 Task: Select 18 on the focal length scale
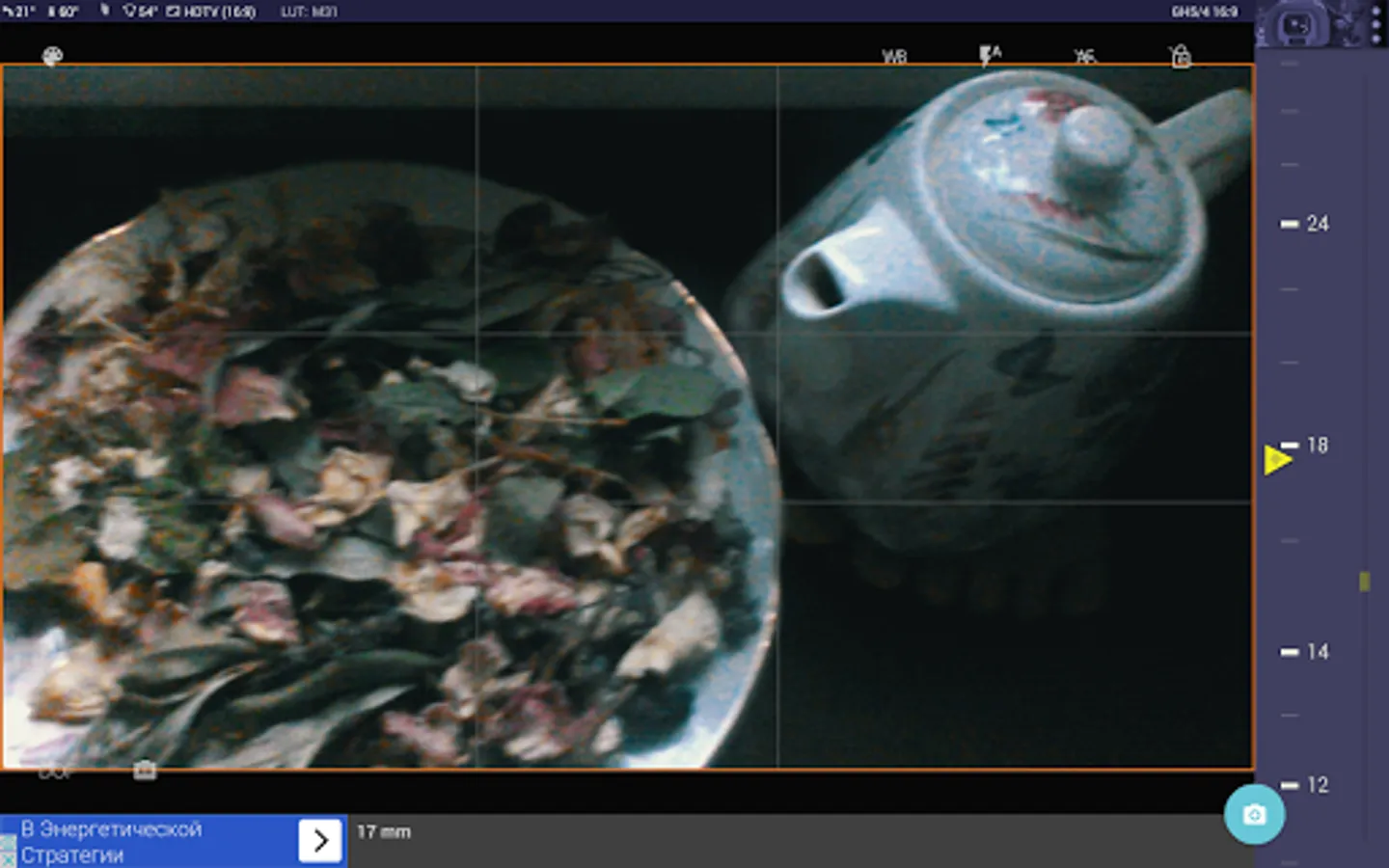click(1317, 446)
